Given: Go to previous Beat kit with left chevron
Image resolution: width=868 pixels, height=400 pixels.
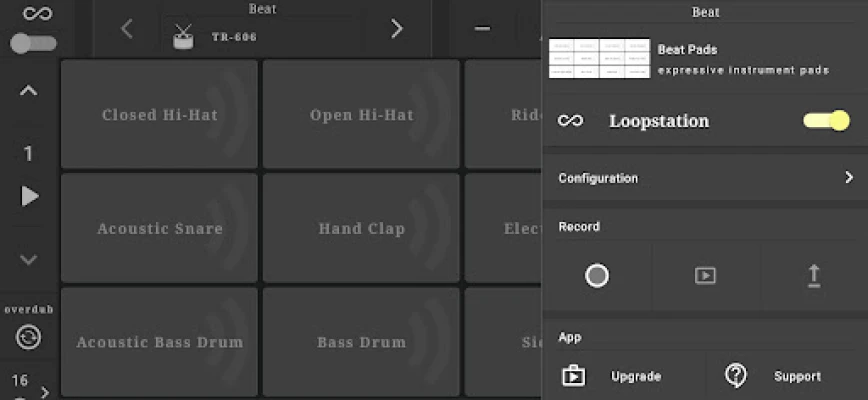Looking at the screenshot, I should (x=127, y=29).
